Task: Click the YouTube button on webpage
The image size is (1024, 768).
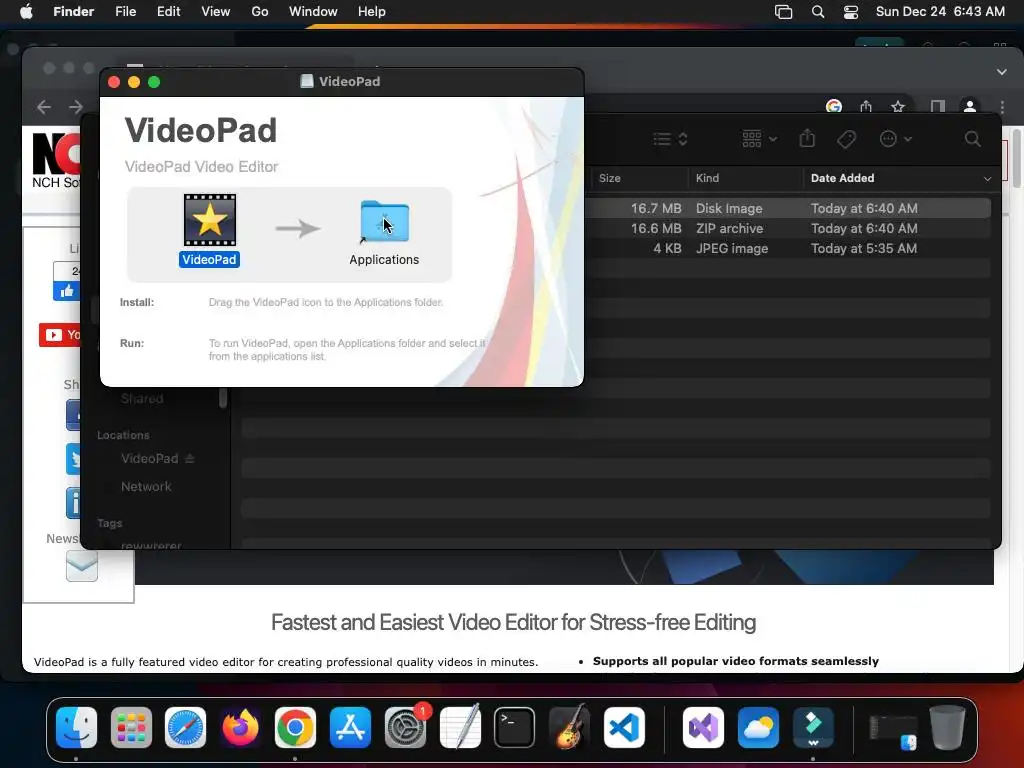Action: (59, 335)
